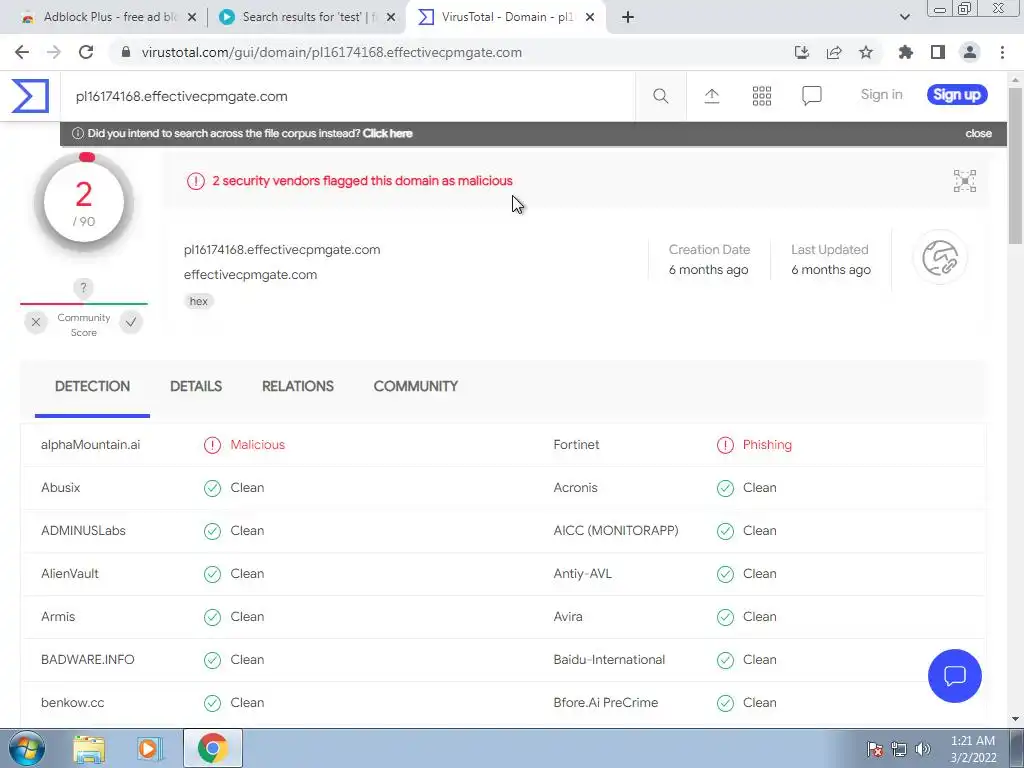Click the effectivecpmgate.com parent domain
Image resolution: width=1024 pixels, height=768 pixels.
pyautogui.click(x=250, y=275)
